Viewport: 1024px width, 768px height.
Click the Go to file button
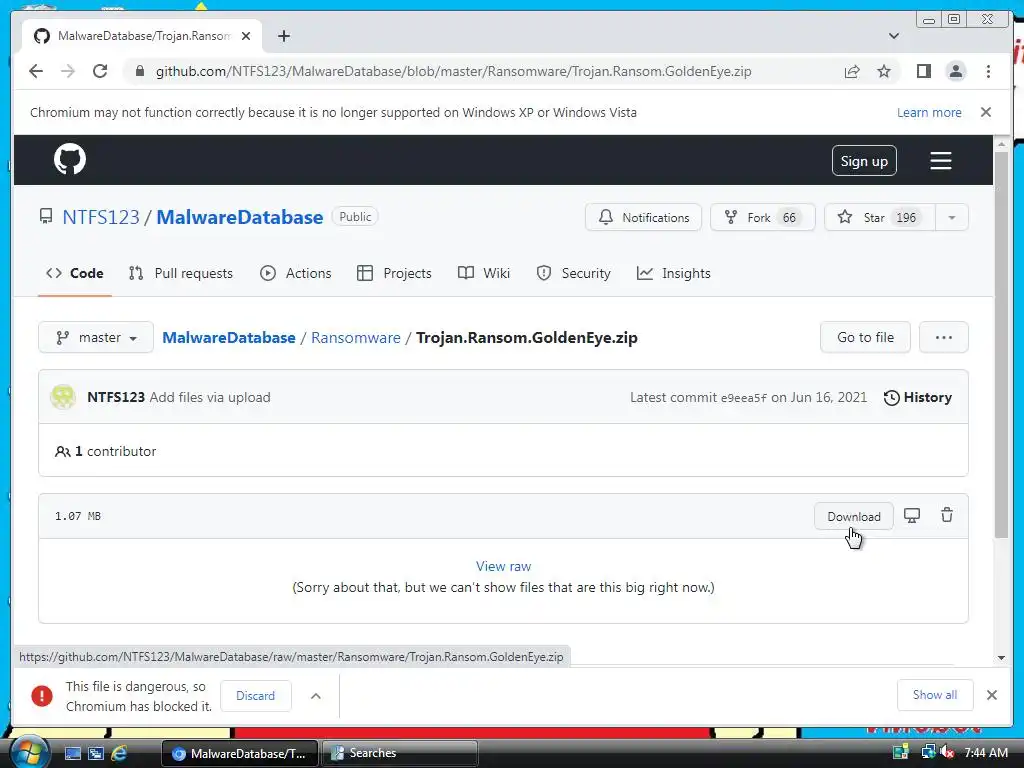coord(865,337)
